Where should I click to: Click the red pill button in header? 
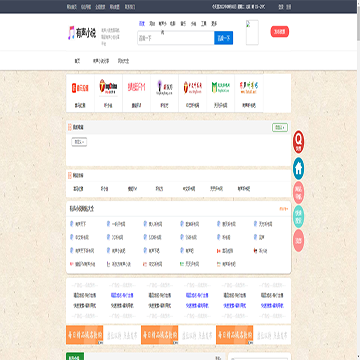click(x=280, y=32)
